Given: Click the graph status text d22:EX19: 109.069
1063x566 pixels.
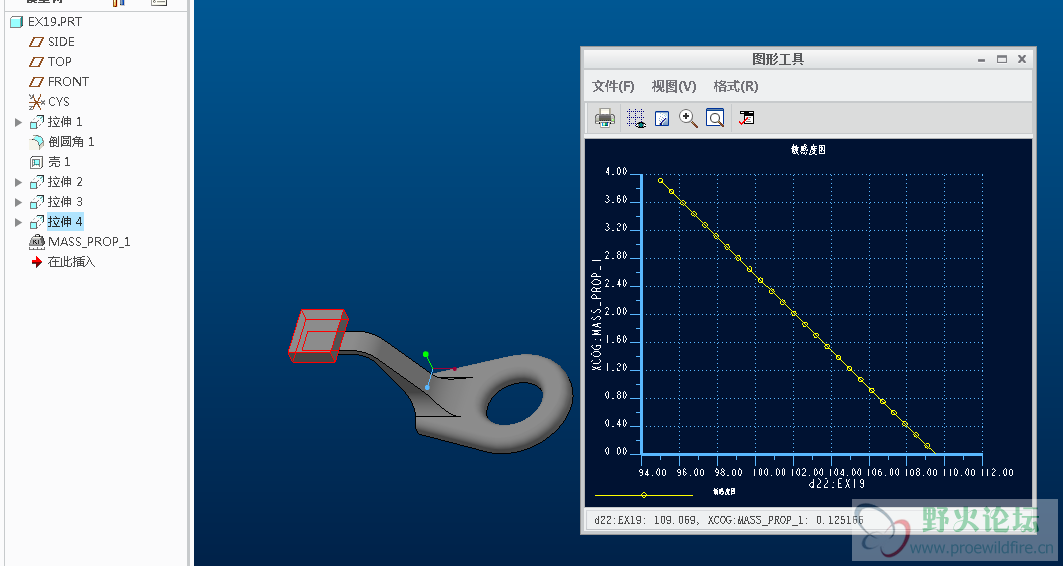Looking at the screenshot, I should pyautogui.click(x=646, y=521).
